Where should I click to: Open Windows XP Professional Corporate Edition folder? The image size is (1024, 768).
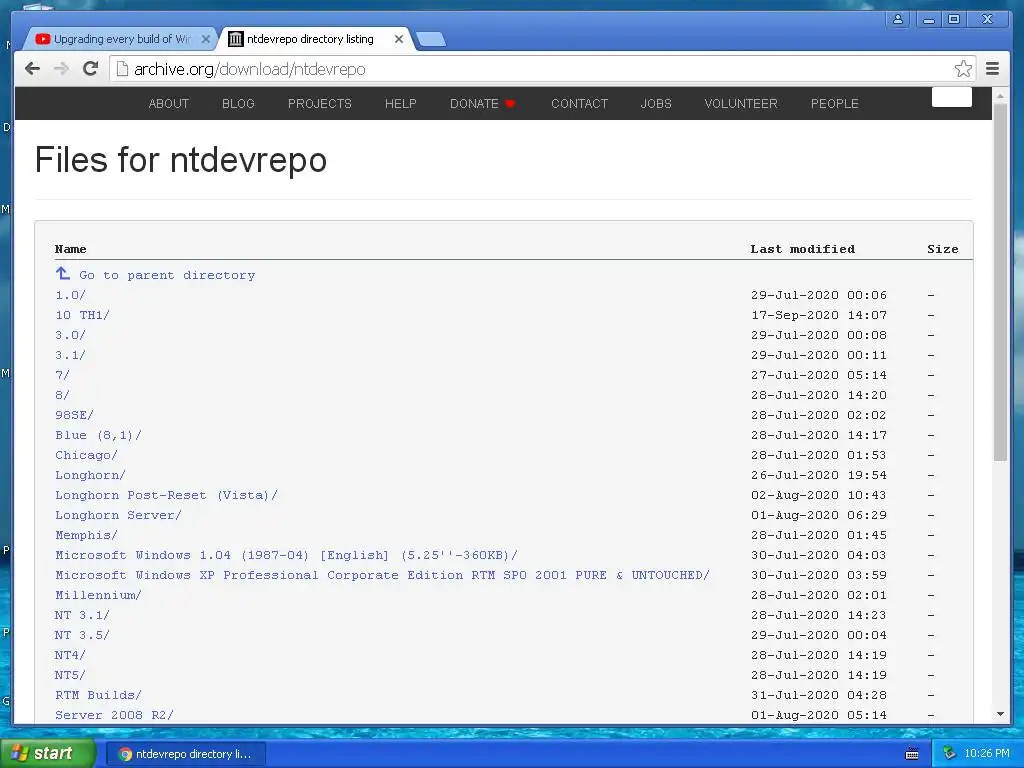[x=382, y=575]
